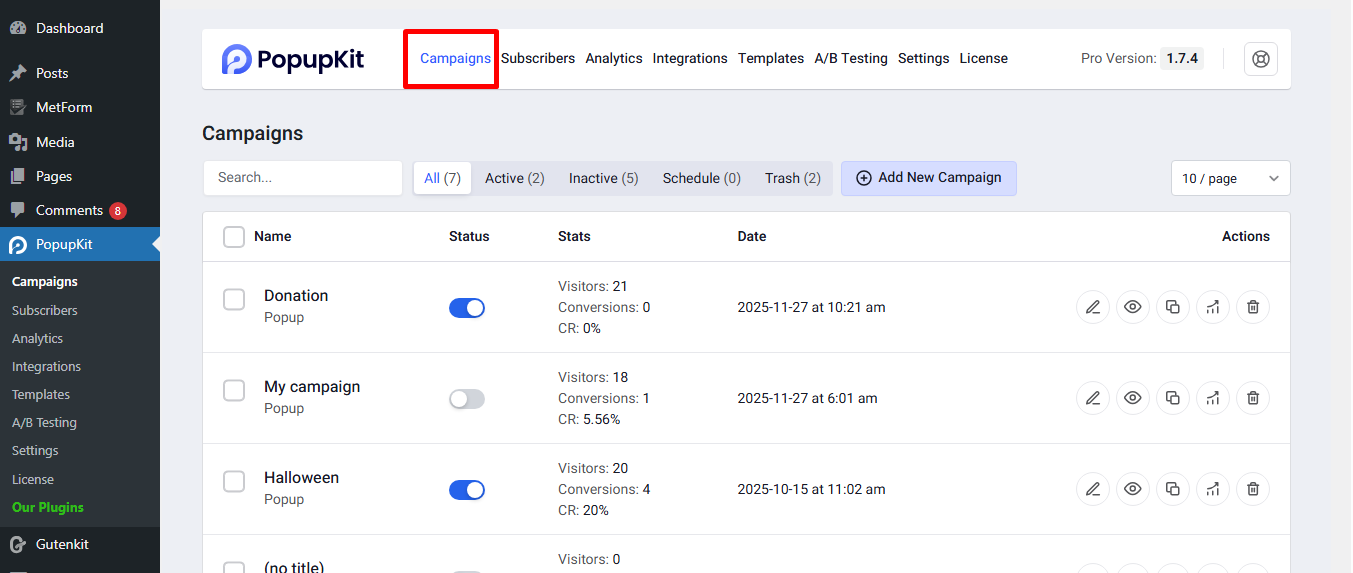Screen dimensions: 1353x573
Task: Click the PopupKit logo in the header
Action: pos(293,59)
